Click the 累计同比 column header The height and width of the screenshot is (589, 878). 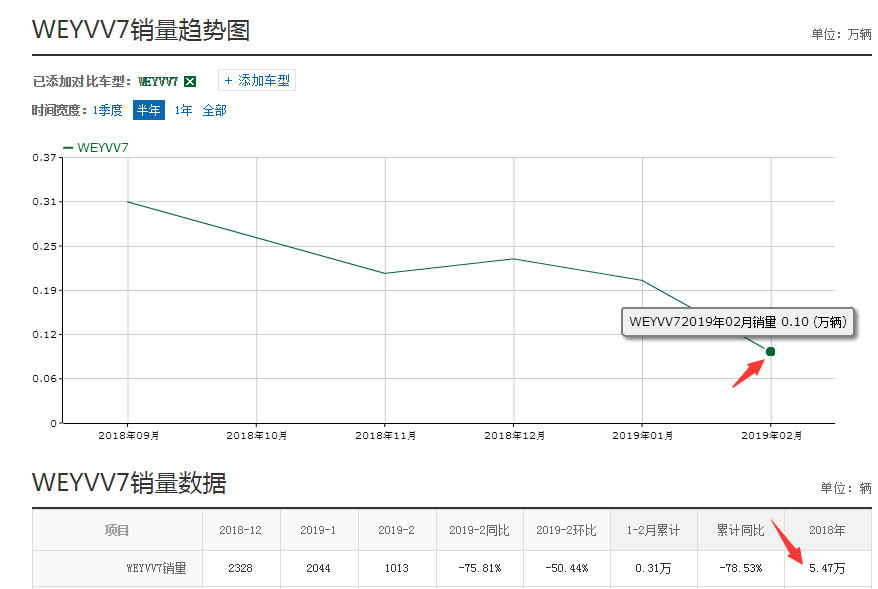[x=740, y=530]
